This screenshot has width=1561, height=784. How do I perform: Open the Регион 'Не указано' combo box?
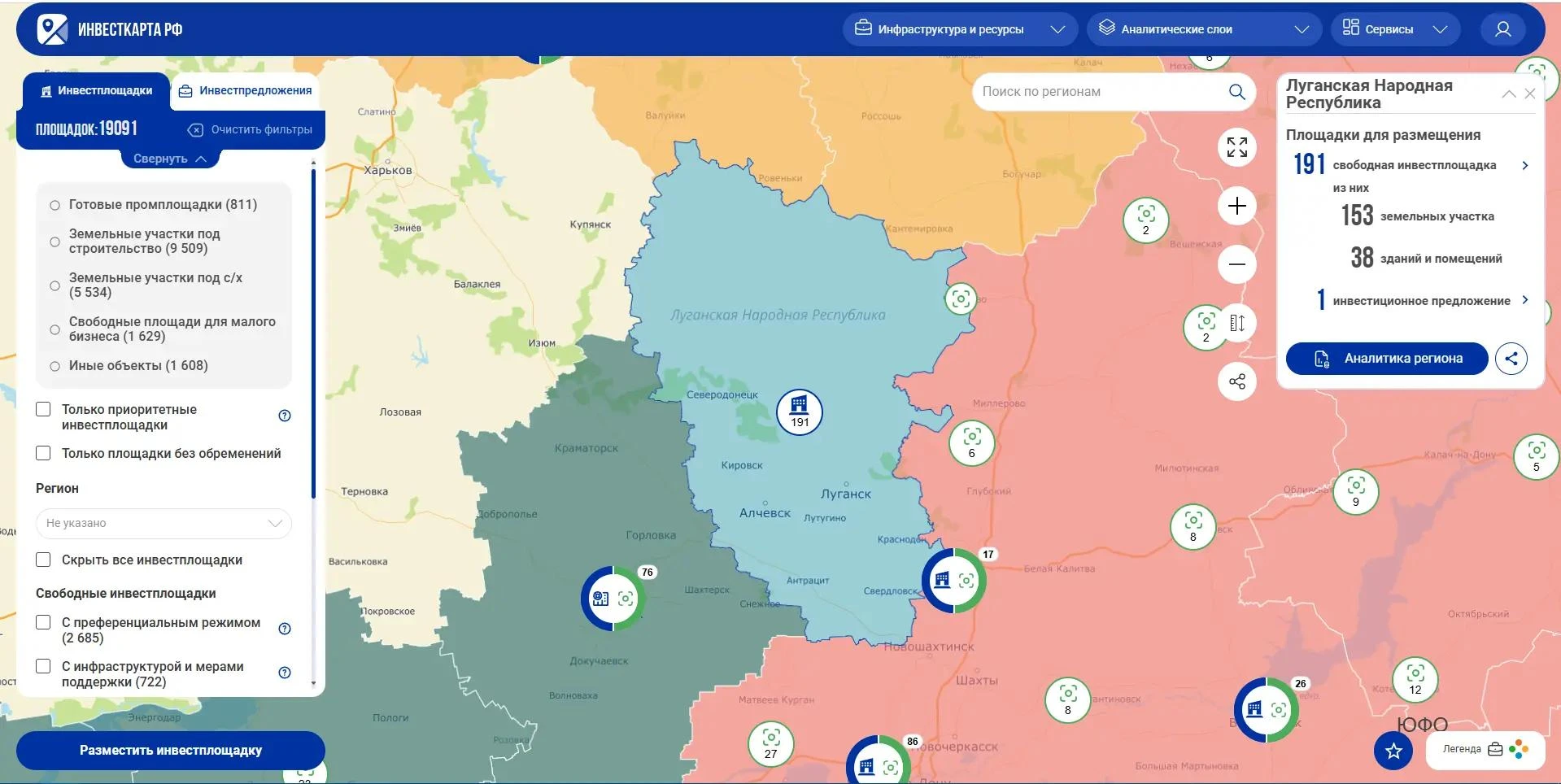pyautogui.click(x=164, y=523)
